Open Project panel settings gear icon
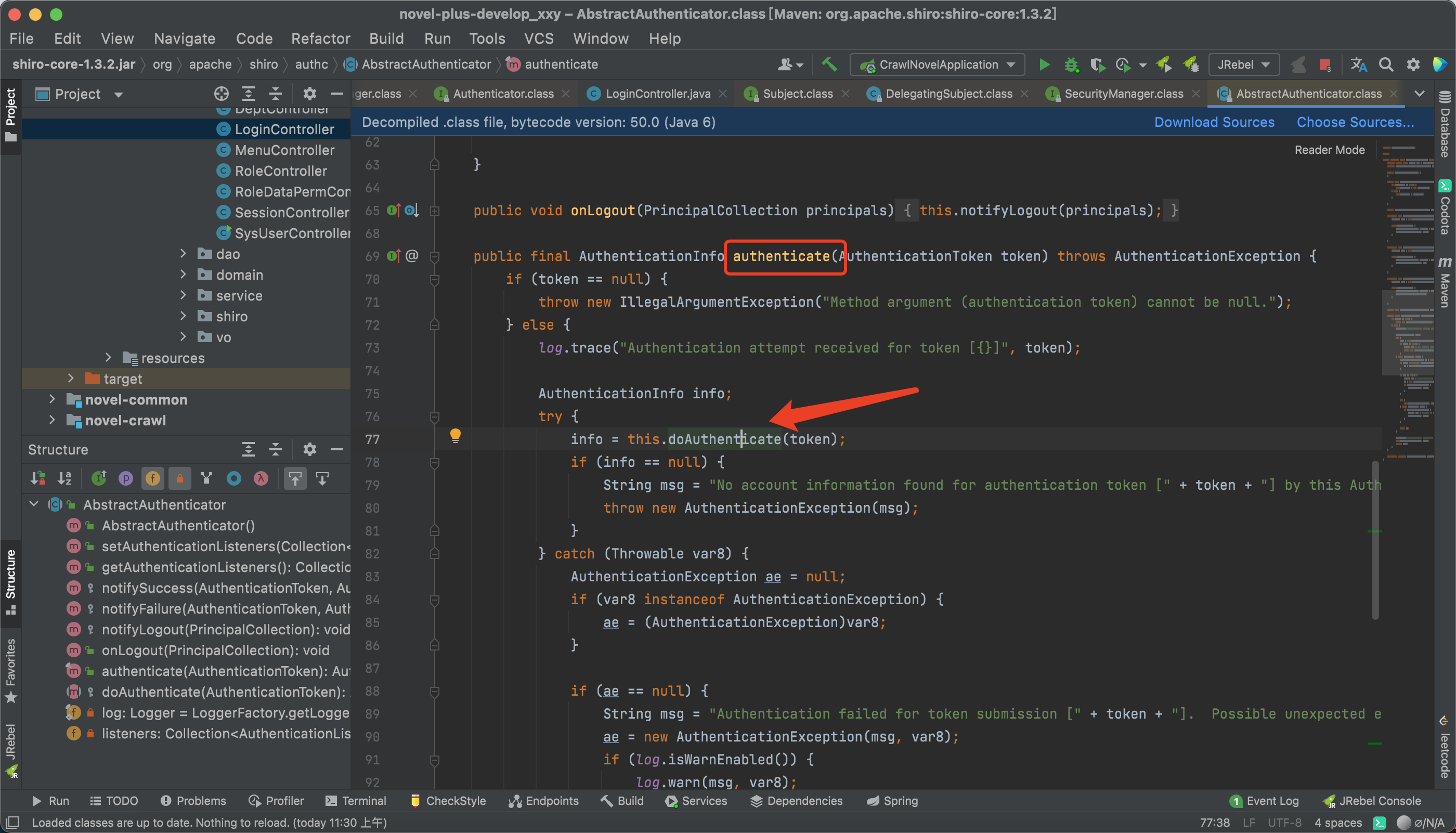The height and width of the screenshot is (833, 1456). coord(309,94)
